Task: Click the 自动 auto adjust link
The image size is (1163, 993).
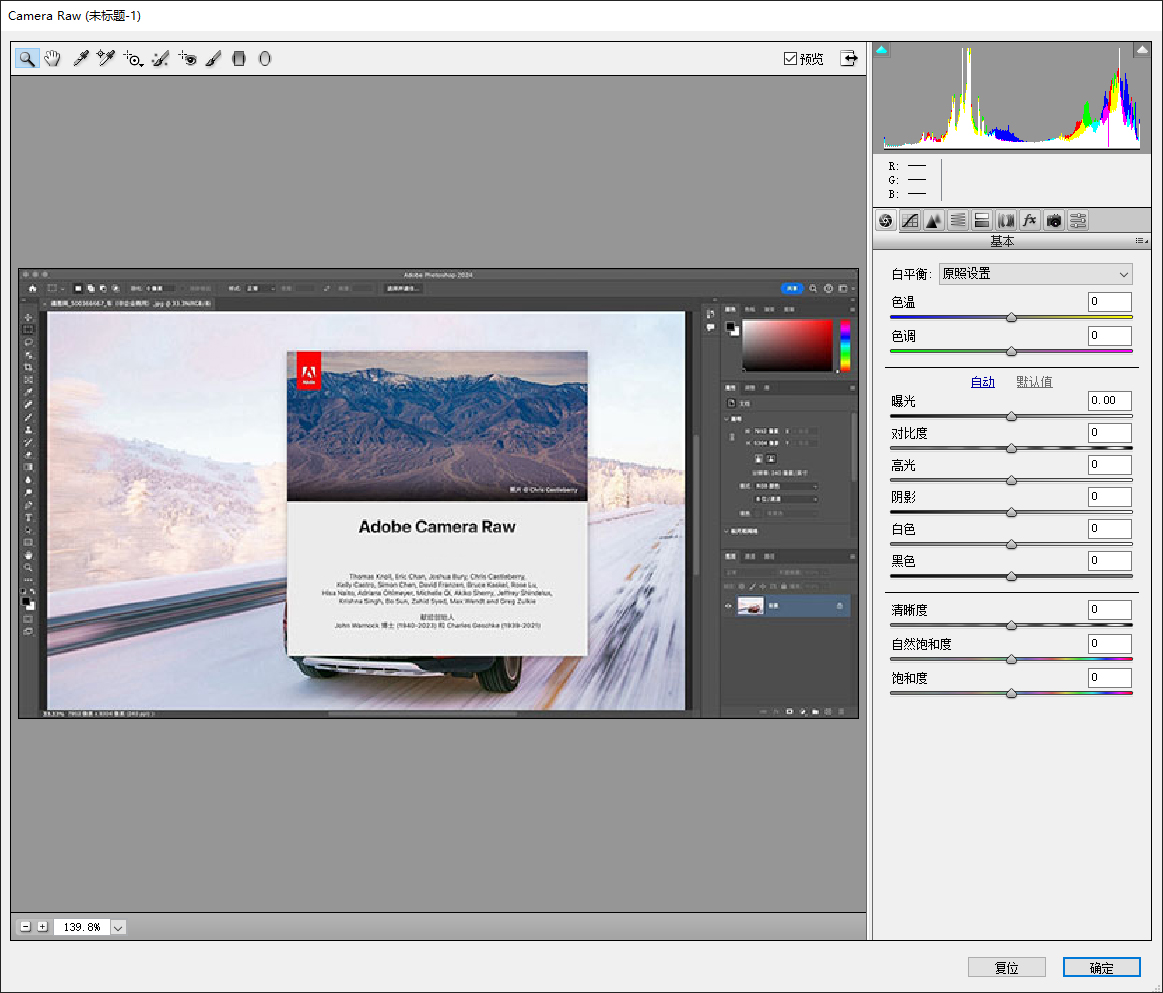Action: tap(981, 381)
